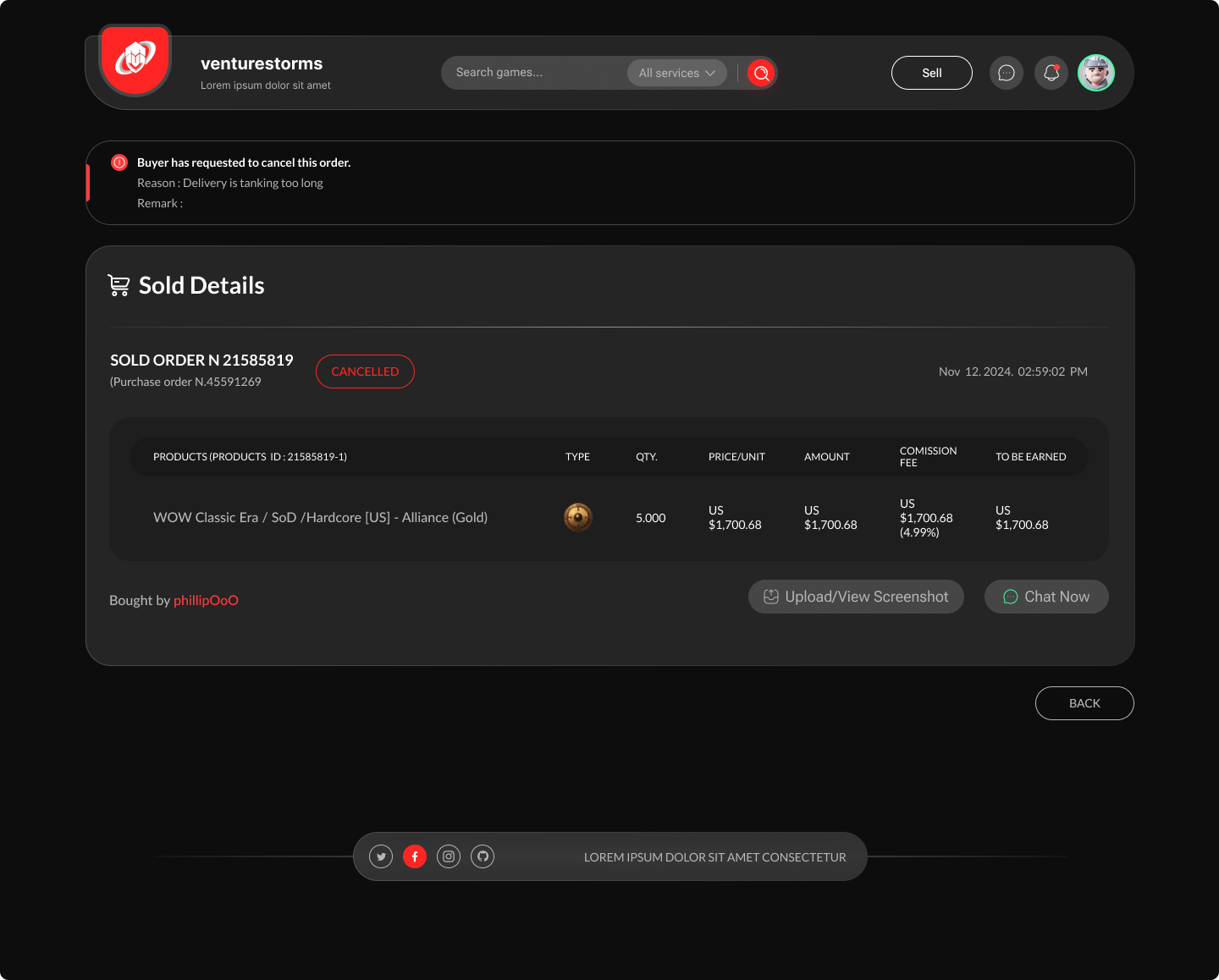
Task: Open the Instagram footer icon
Action: [x=449, y=856]
